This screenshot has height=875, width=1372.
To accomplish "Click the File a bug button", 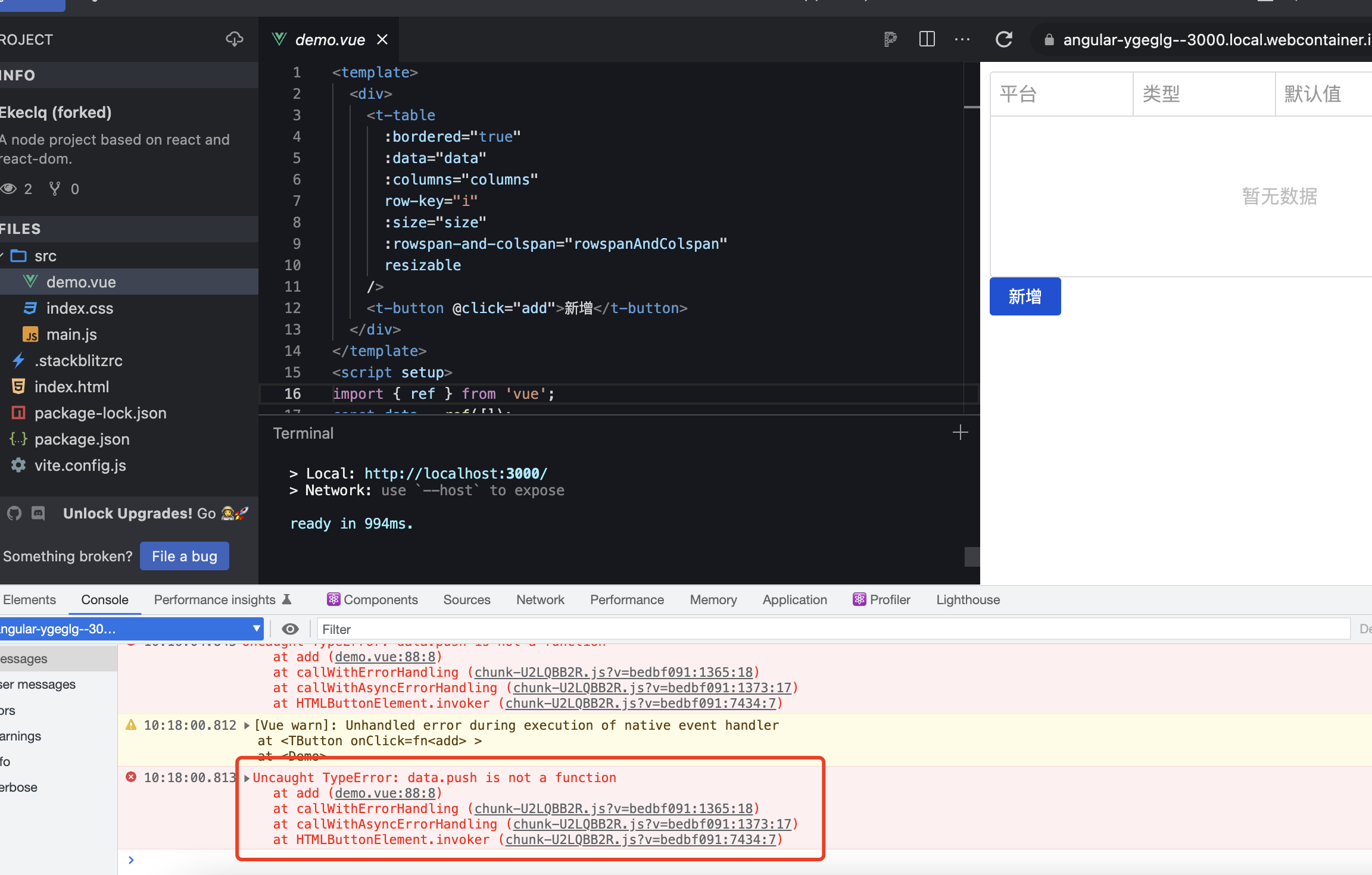I will (185, 556).
